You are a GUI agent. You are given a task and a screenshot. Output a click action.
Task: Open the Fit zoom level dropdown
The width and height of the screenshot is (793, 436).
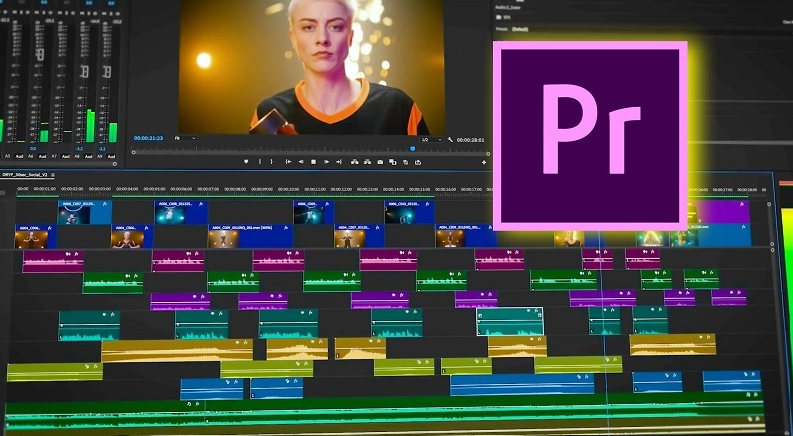pyautogui.click(x=185, y=138)
